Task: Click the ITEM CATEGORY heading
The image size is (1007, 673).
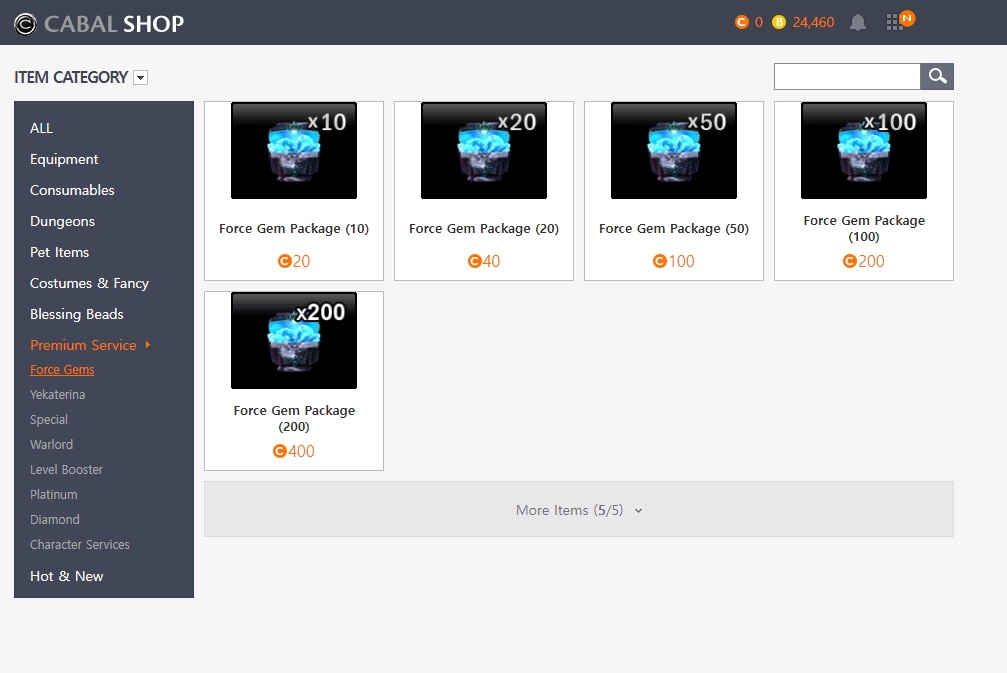Action: pos(71,78)
